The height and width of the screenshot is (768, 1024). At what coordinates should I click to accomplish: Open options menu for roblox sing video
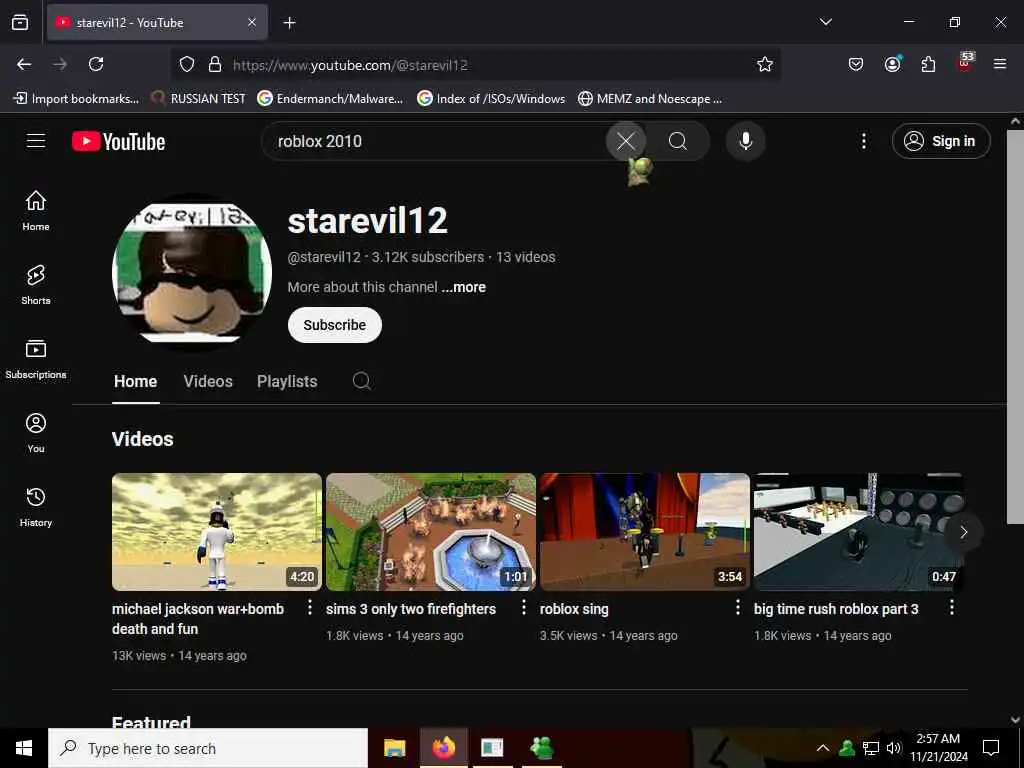(737, 608)
